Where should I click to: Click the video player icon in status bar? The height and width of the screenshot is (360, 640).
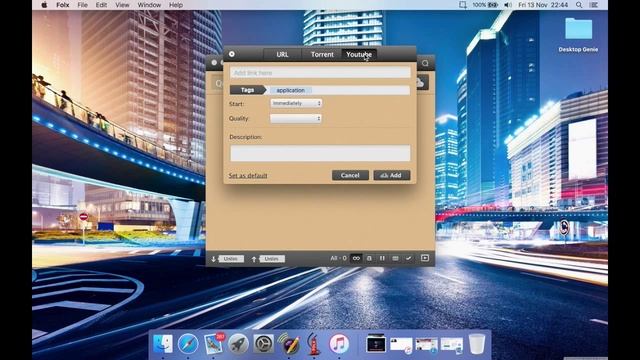pos(425,258)
